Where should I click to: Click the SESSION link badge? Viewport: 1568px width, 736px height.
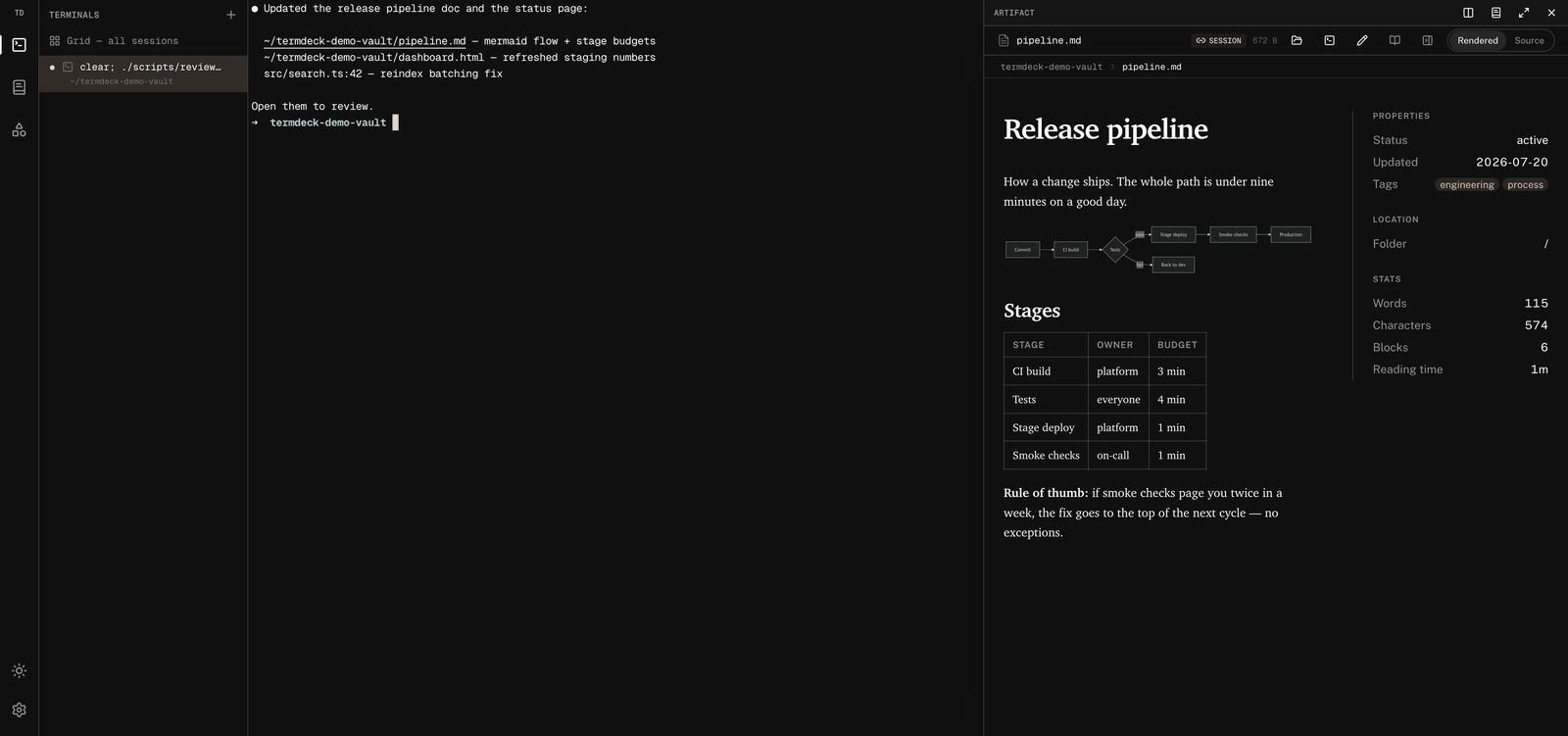(x=1219, y=40)
